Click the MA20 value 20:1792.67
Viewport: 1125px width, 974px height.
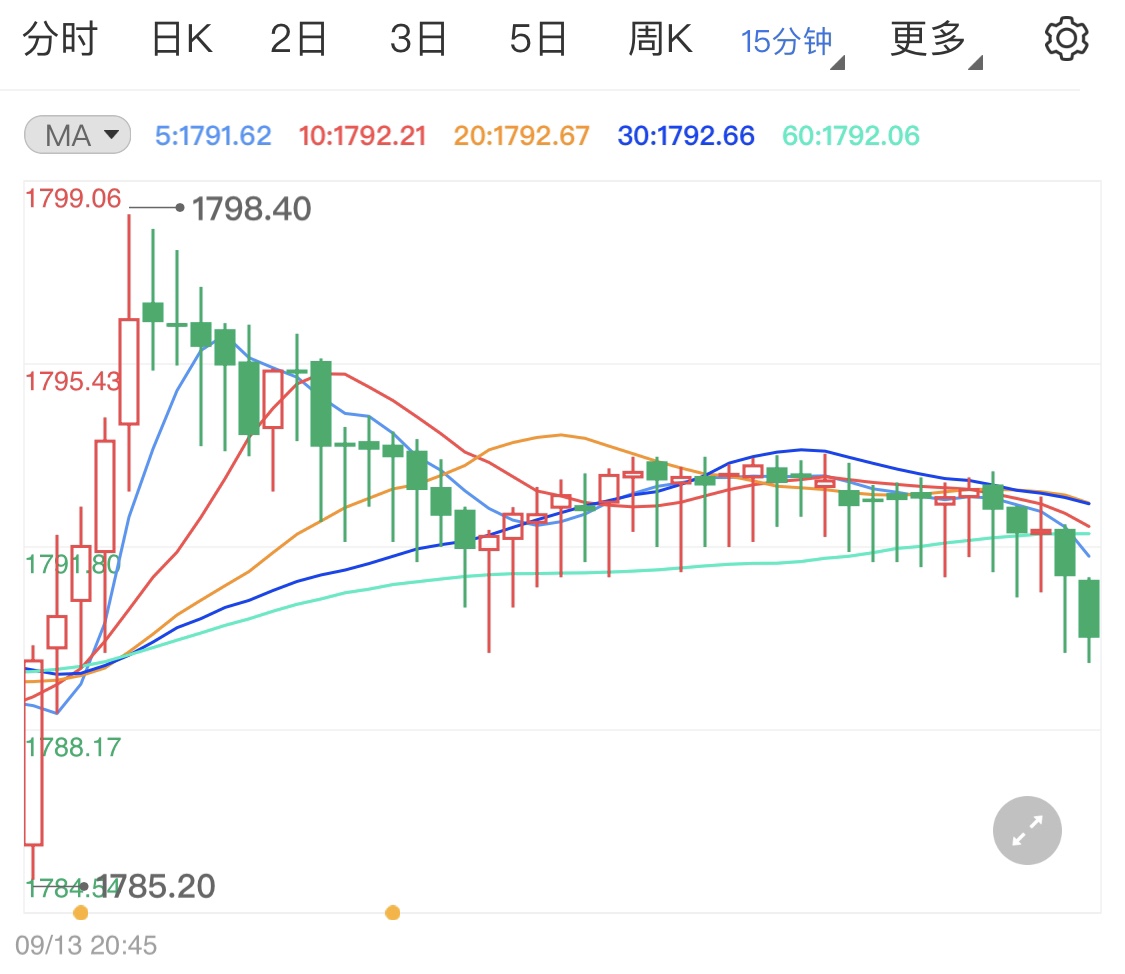[x=522, y=136]
